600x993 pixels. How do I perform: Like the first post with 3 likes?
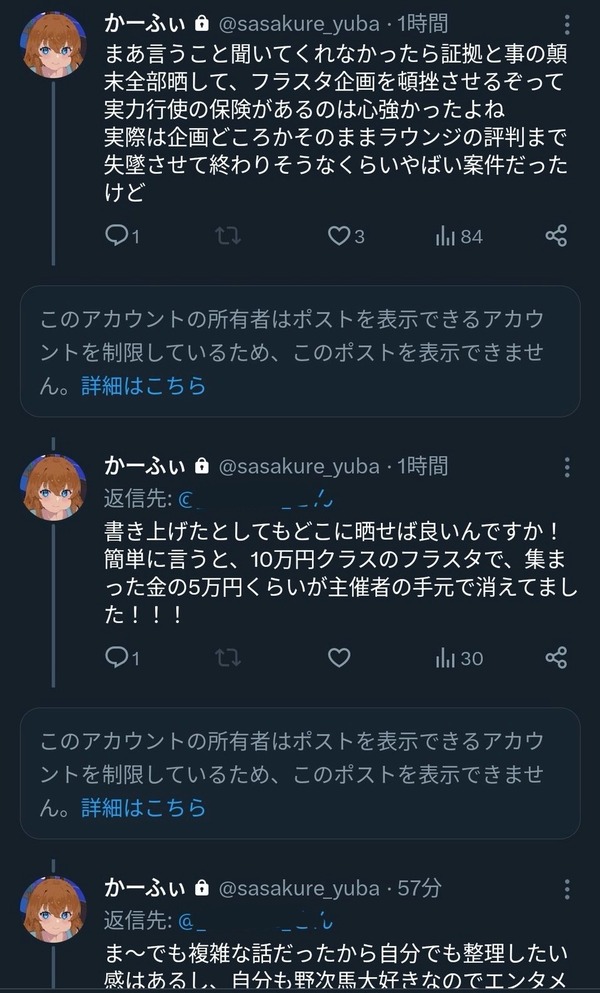(x=346, y=236)
